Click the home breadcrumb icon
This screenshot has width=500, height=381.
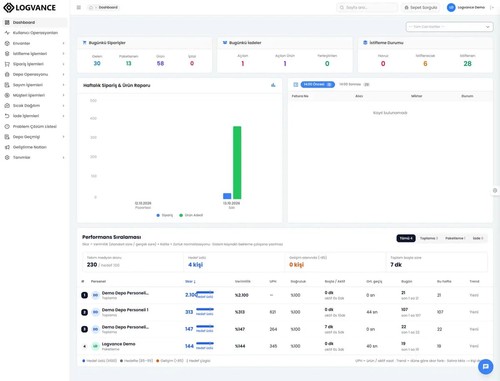tap(91, 7)
